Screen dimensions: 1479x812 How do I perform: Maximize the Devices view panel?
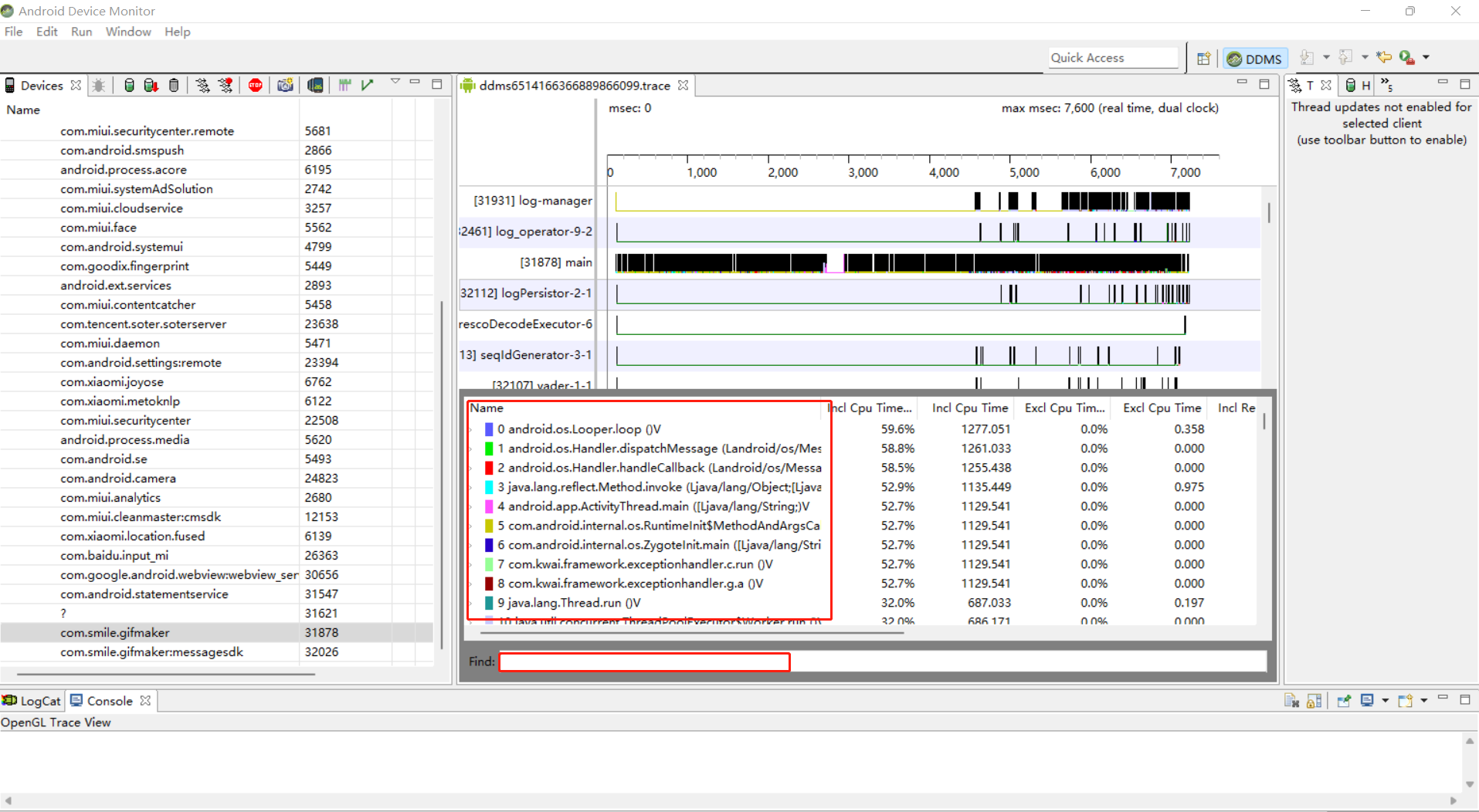[x=437, y=83]
